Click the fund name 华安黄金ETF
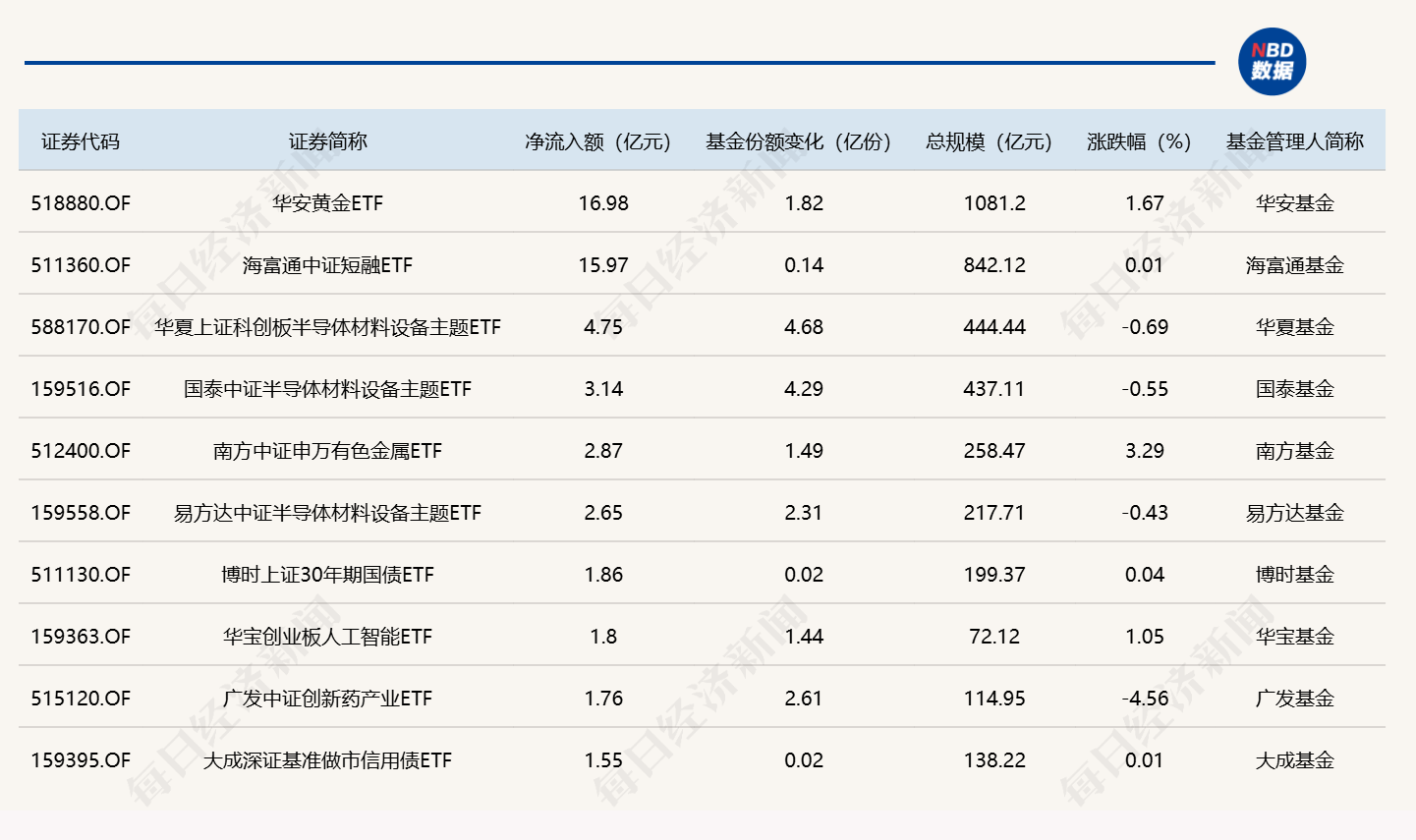1416x840 pixels. pos(327,203)
